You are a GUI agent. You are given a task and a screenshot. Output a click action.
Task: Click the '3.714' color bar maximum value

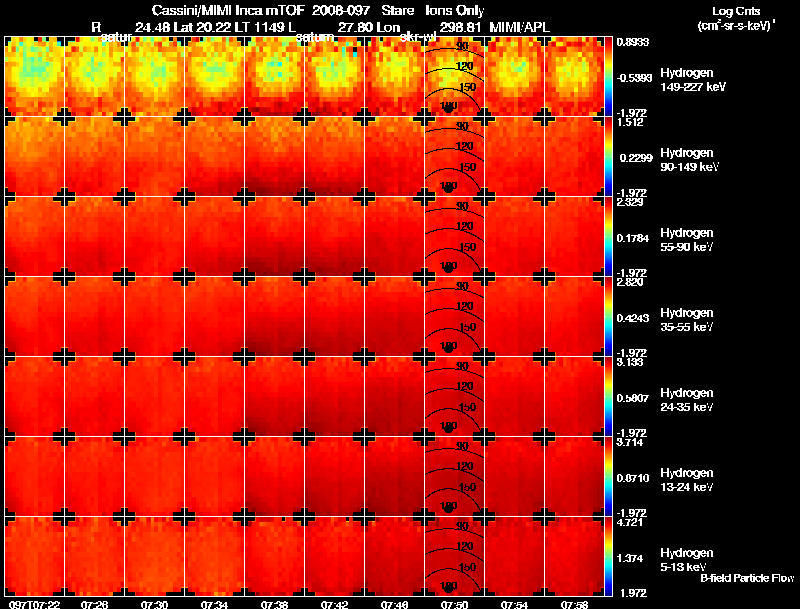point(630,442)
